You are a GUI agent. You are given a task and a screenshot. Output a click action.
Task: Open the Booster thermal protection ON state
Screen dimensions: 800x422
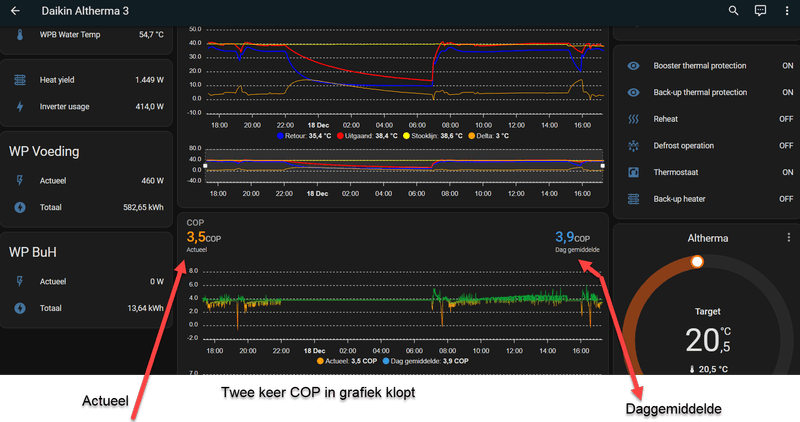pyautogui.click(x=788, y=66)
